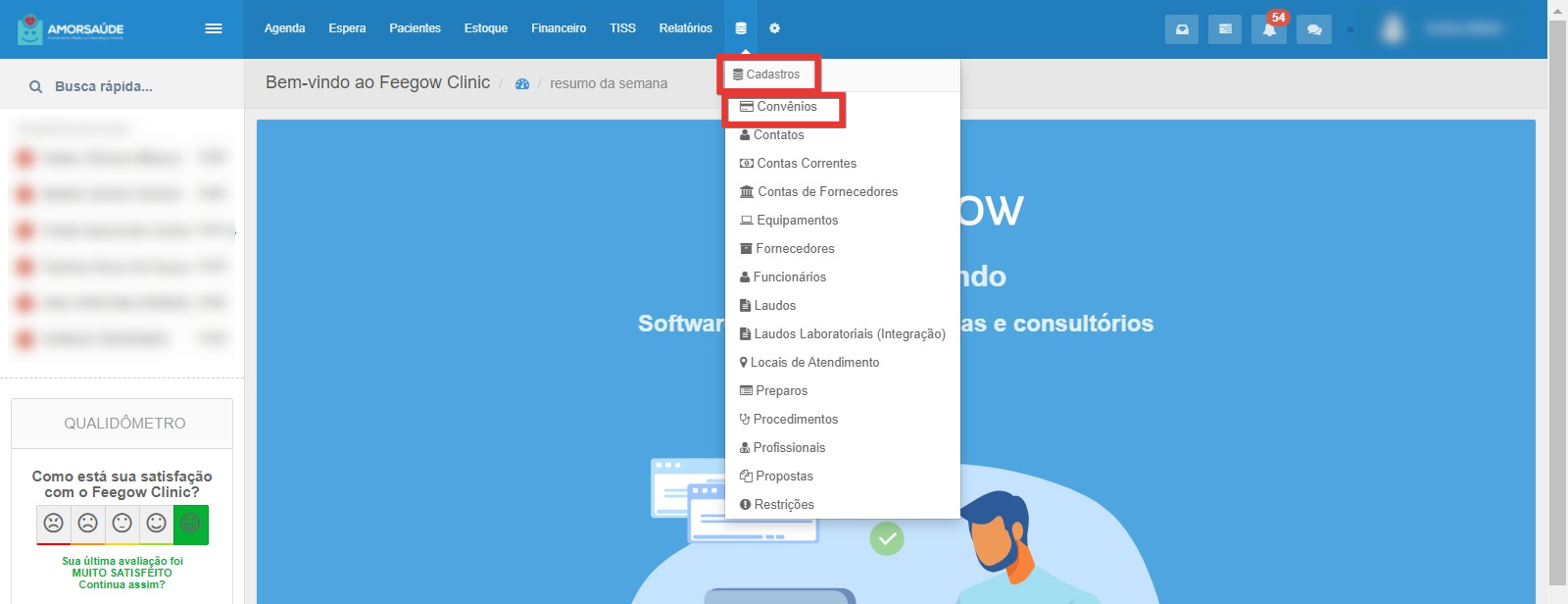Select the neutral face rating
The image size is (1568, 604).
122,524
